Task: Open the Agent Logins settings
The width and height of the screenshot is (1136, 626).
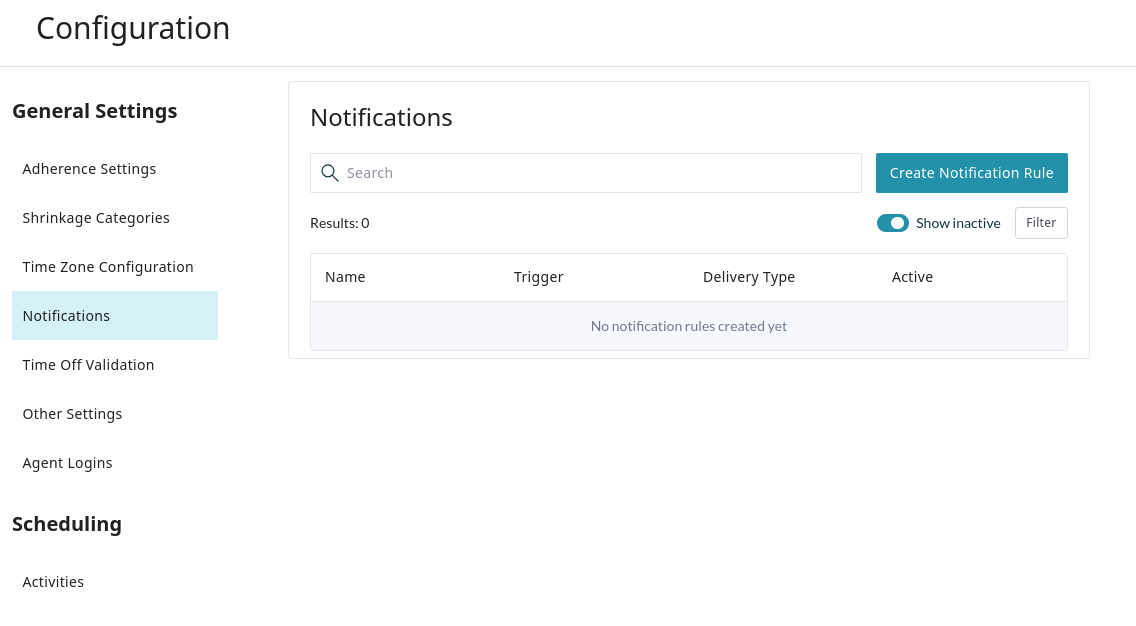Action: [x=67, y=463]
